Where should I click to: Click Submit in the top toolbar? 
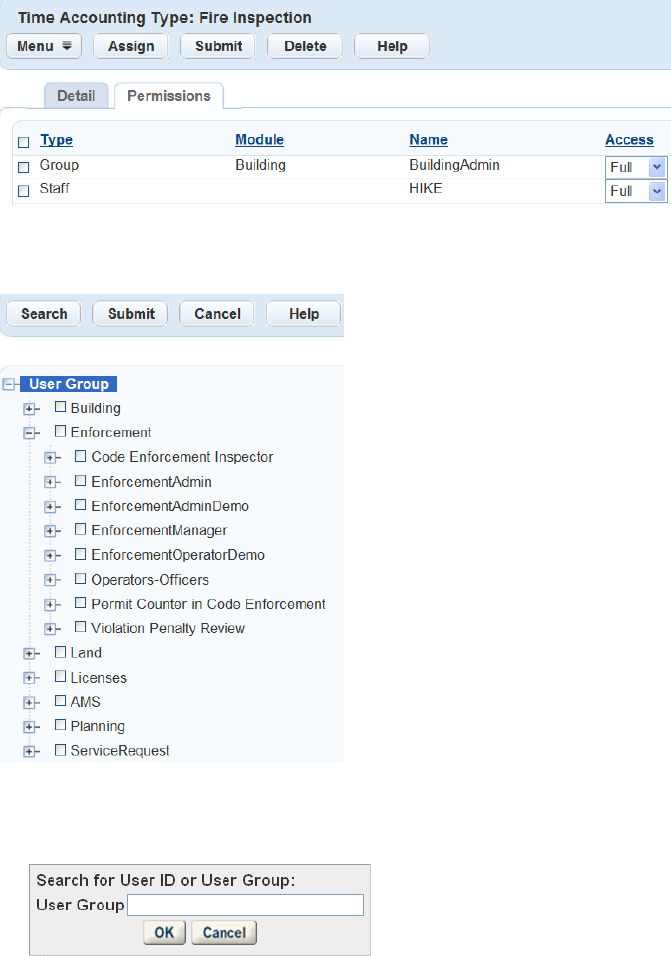(x=218, y=46)
